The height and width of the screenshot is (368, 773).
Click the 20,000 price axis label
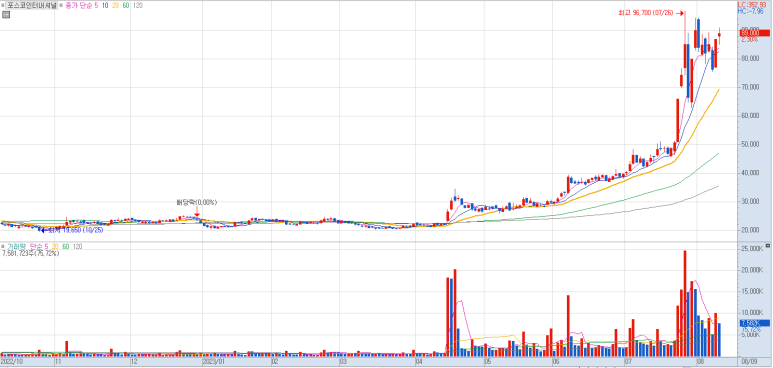[749, 230]
